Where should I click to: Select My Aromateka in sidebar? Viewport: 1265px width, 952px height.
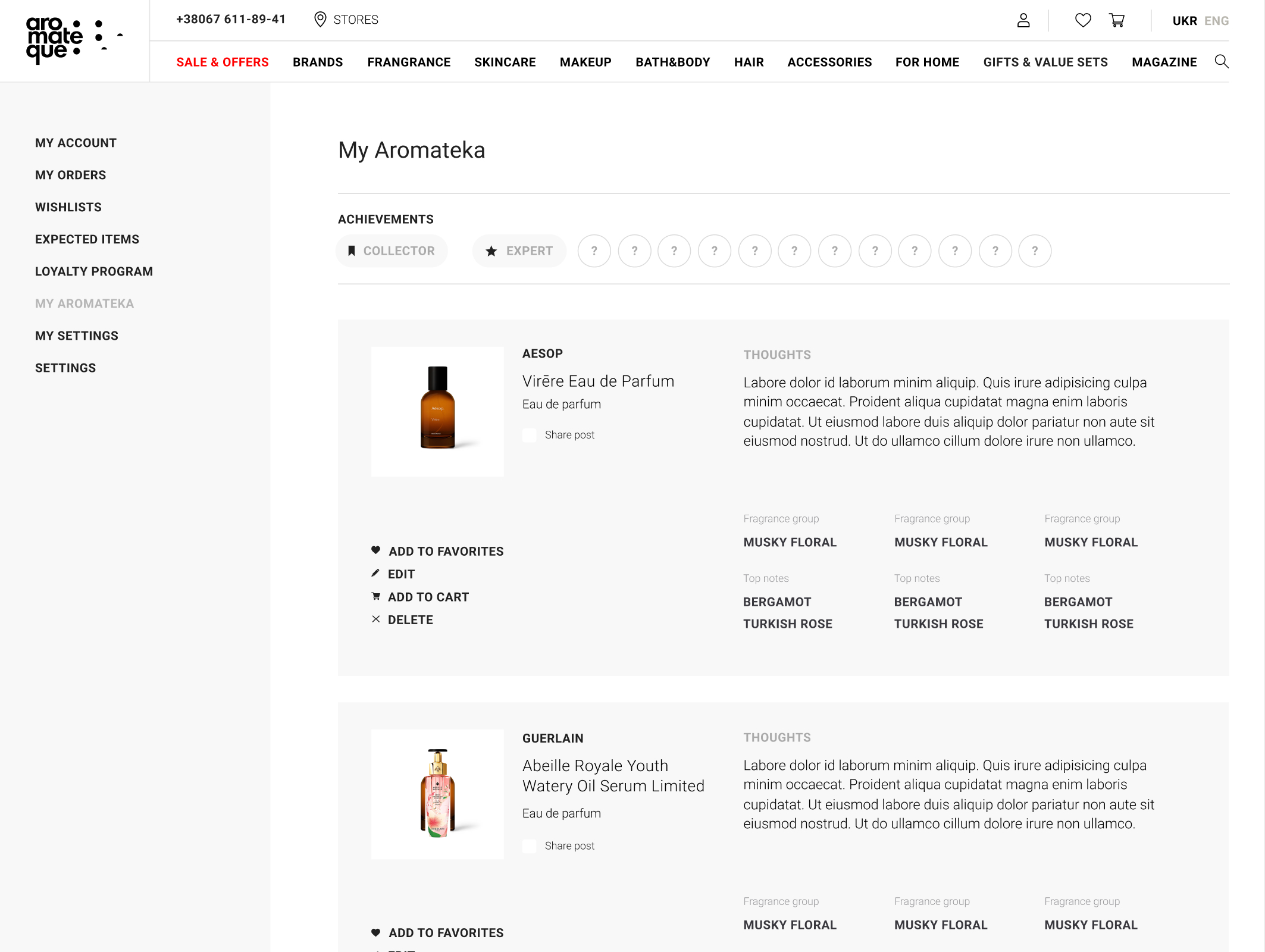(84, 303)
